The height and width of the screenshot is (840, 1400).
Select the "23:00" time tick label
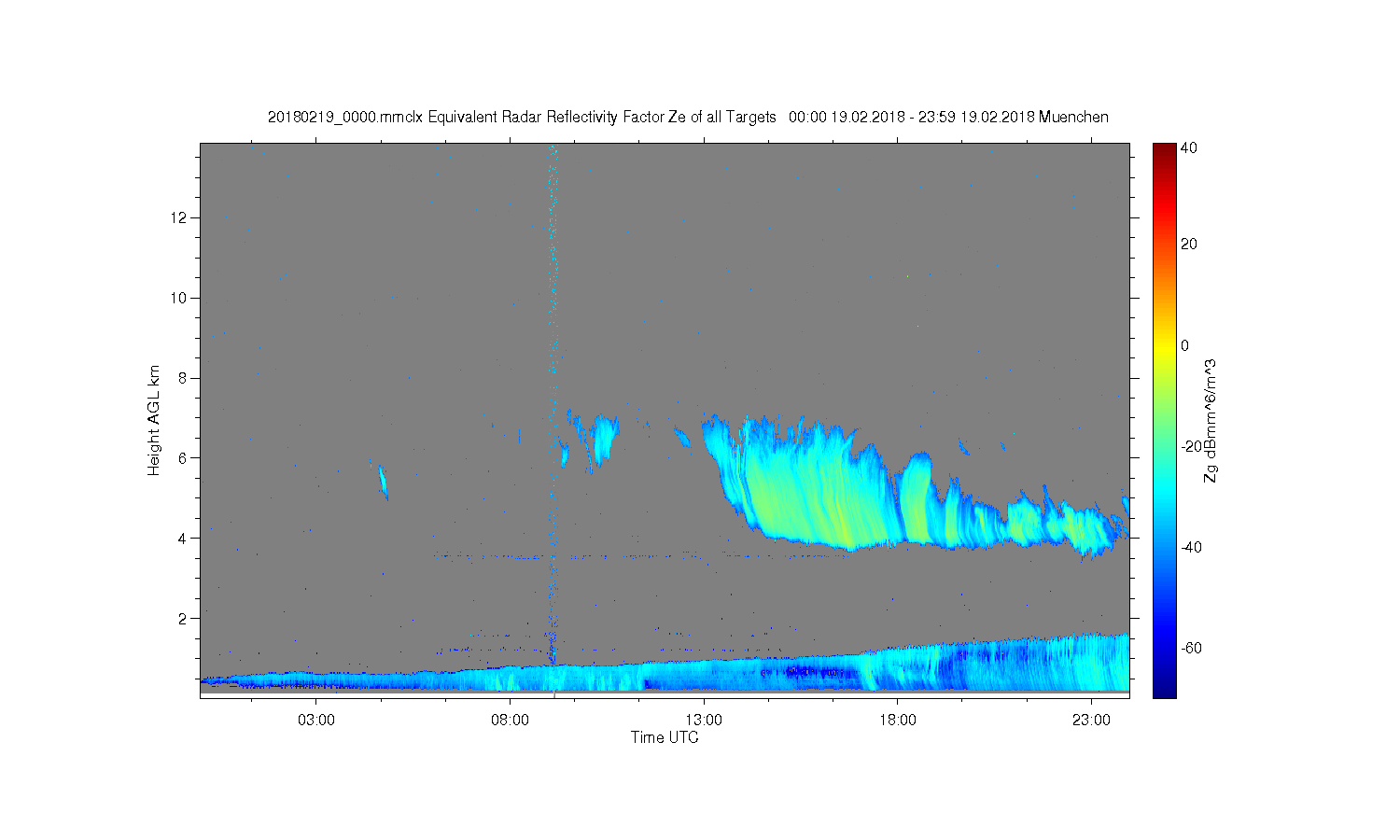[1092, 721]
